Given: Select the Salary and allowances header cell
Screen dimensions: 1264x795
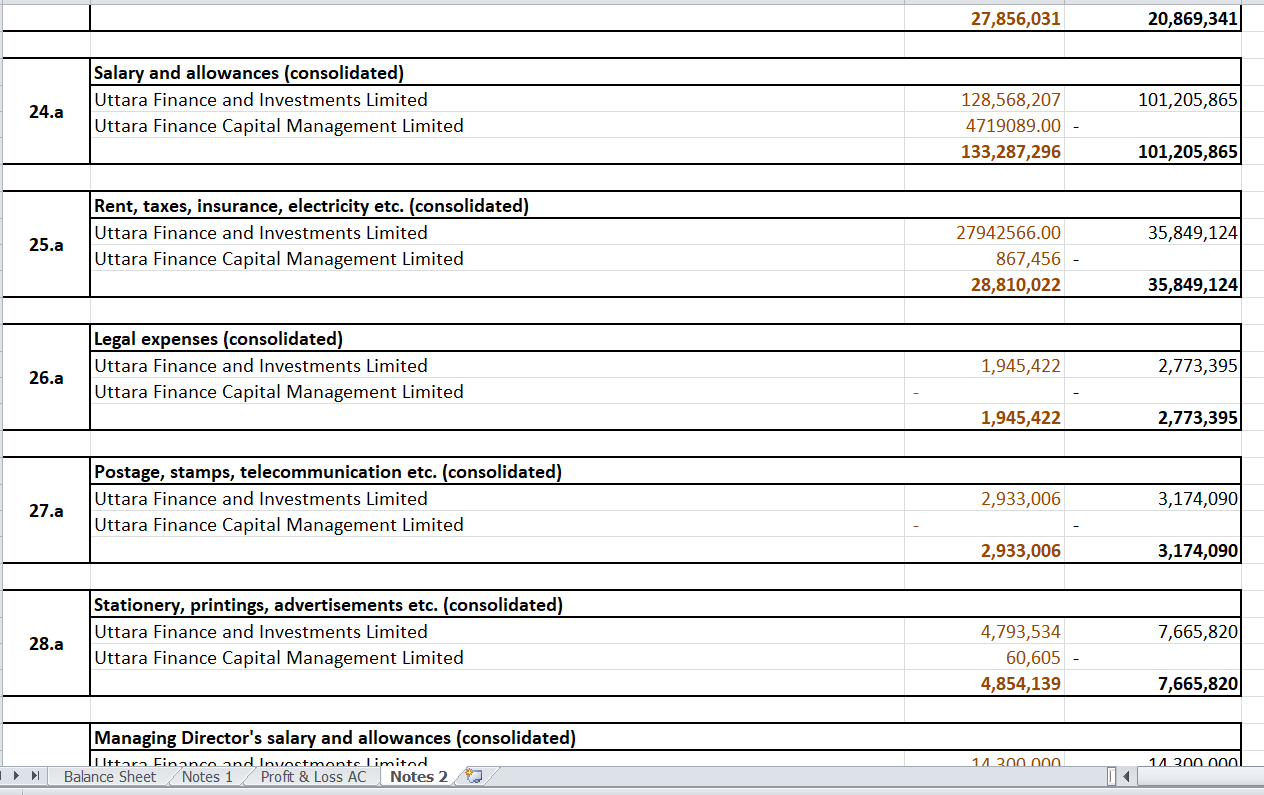Looking at the screenshot, I should pos(248,72).
